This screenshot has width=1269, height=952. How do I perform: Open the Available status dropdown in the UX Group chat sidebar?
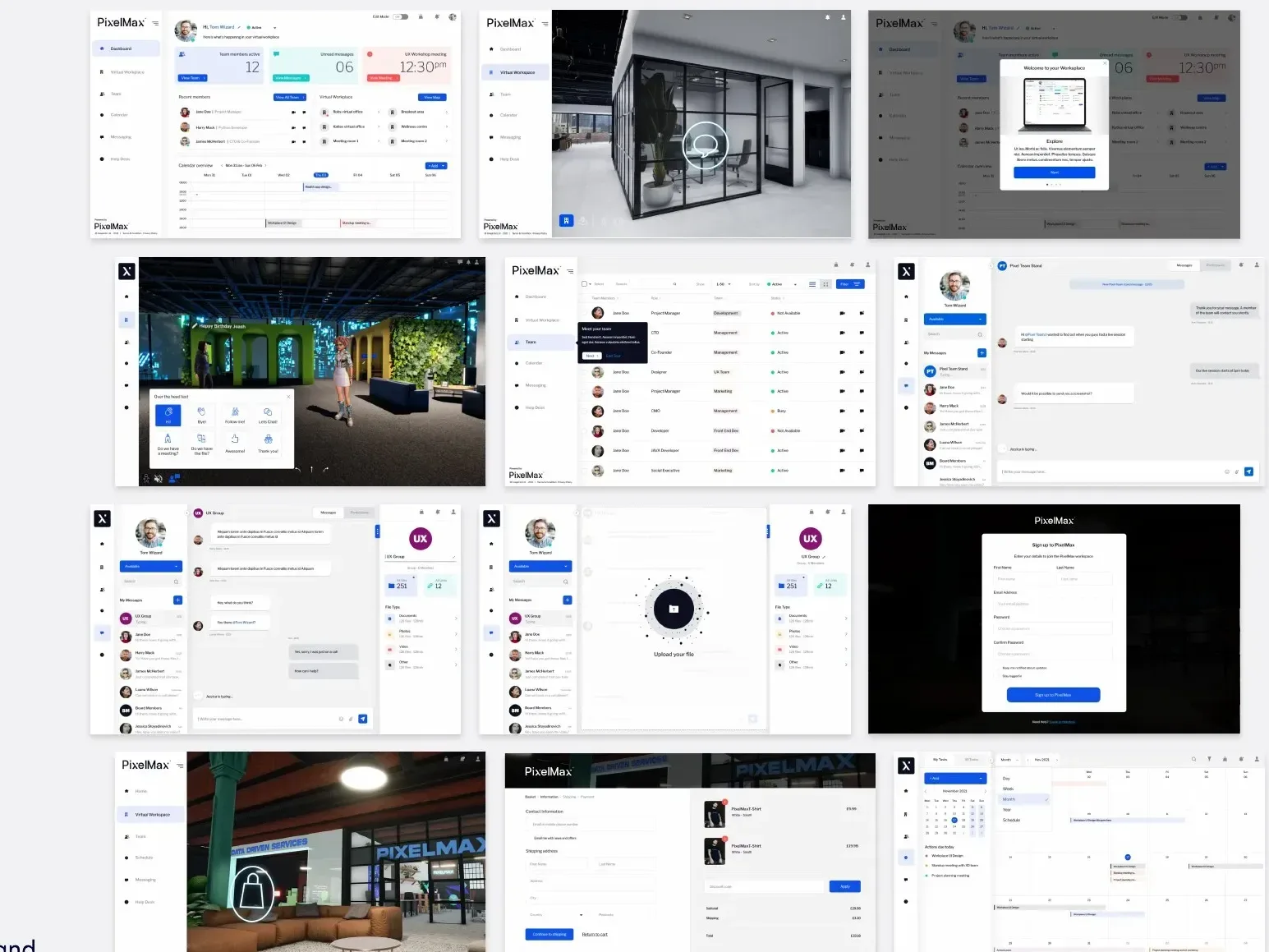pos(151,566)
